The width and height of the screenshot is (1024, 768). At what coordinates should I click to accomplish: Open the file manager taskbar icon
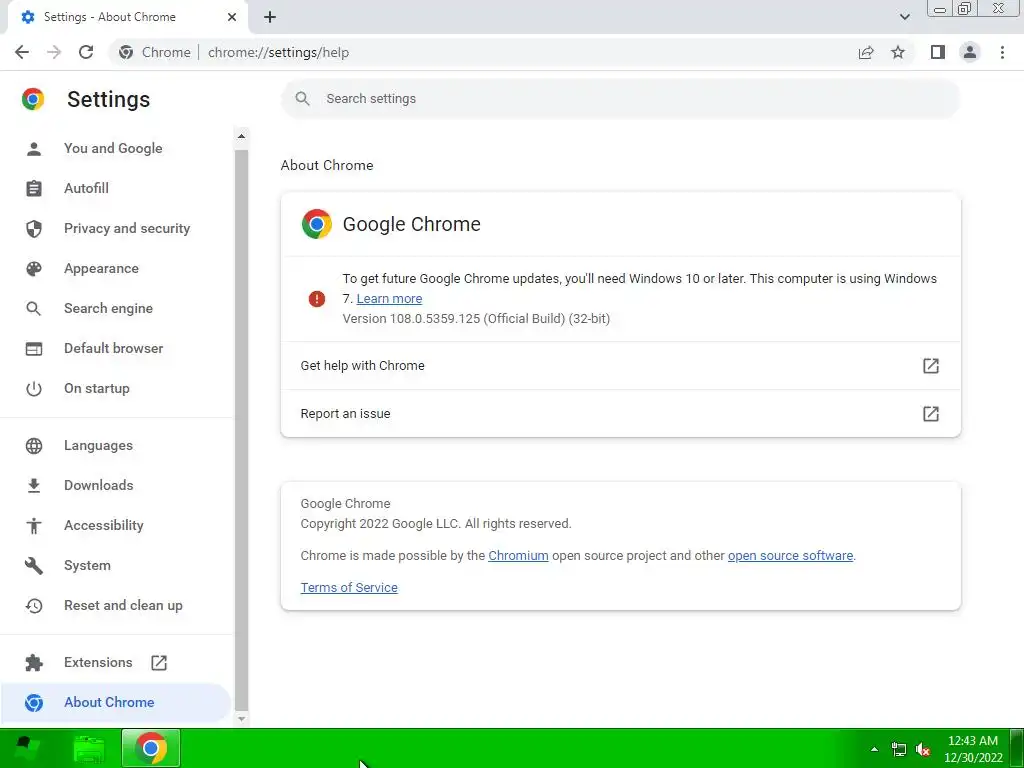click(89, 749)
